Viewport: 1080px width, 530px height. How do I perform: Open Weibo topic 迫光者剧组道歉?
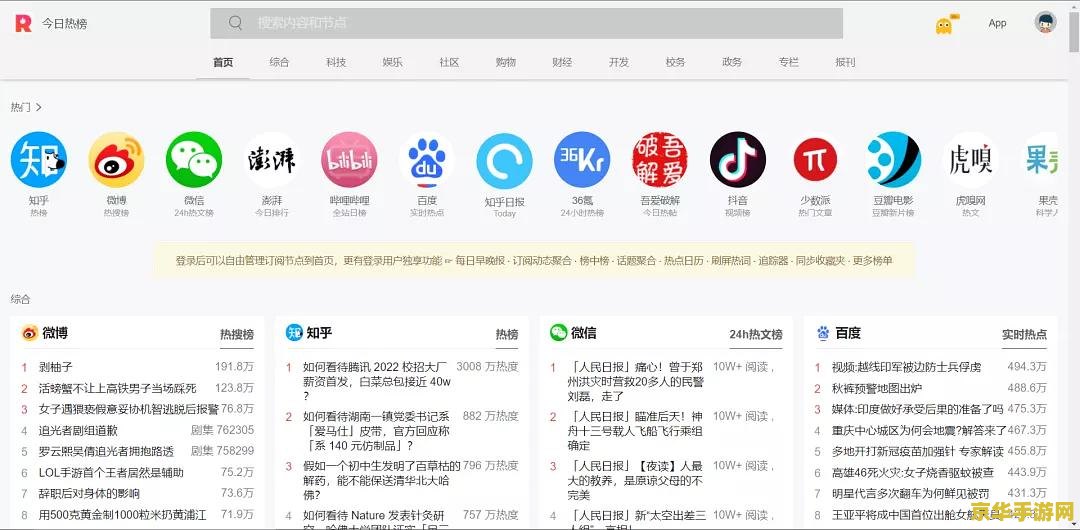[79, 430]
